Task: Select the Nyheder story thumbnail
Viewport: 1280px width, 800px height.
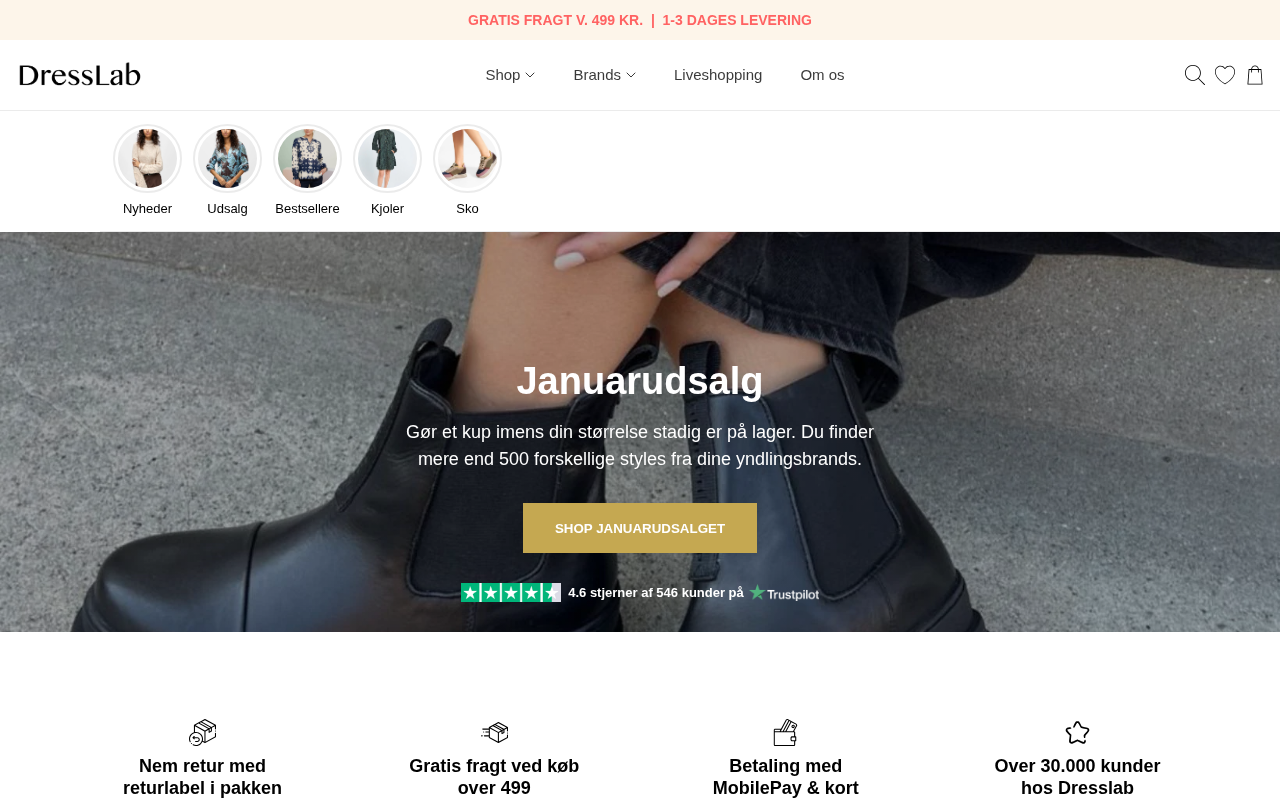Action: click(147, 158)
